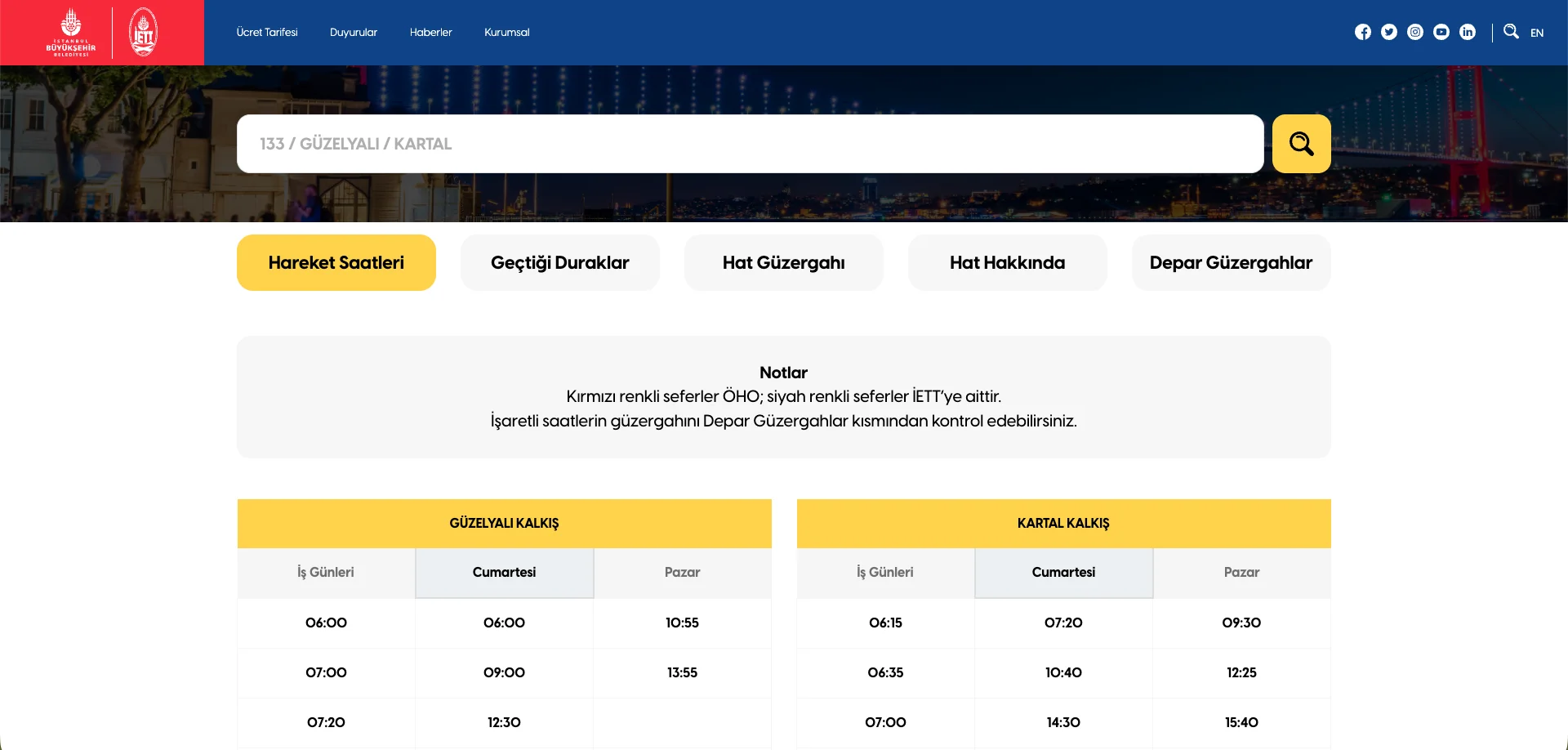Switch language to EN
The width and height of the screenshot is (1568, 750).
(1537, 33)
